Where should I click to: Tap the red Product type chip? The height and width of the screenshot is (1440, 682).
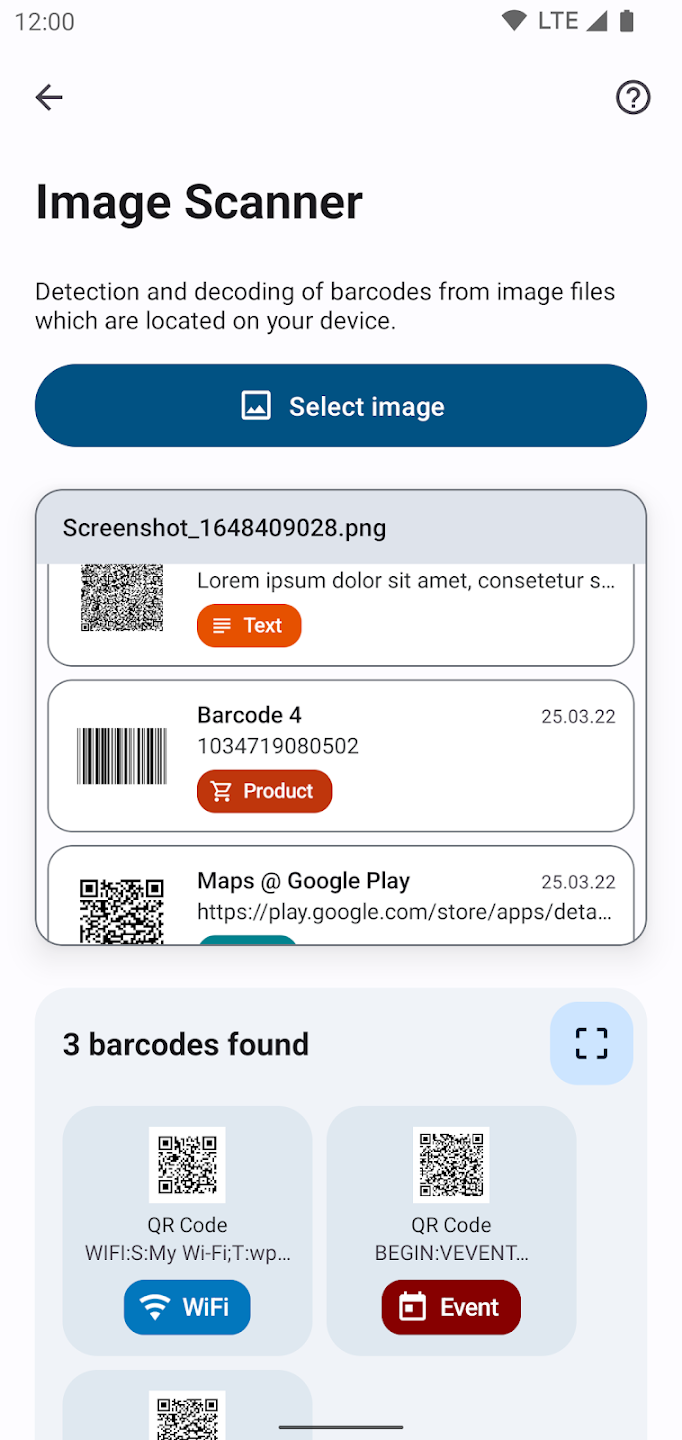coord(264,791)
